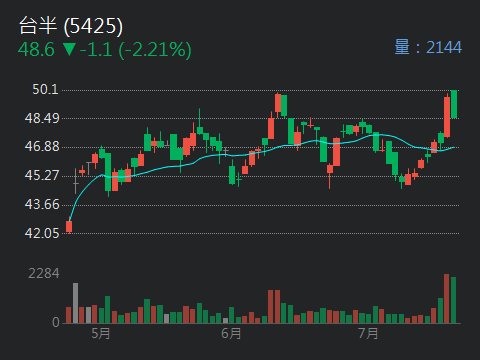This screenshot has width=480, height=360.
Task: Click the tall grey volume bar at the left
Action: click(x=76, y=303)
